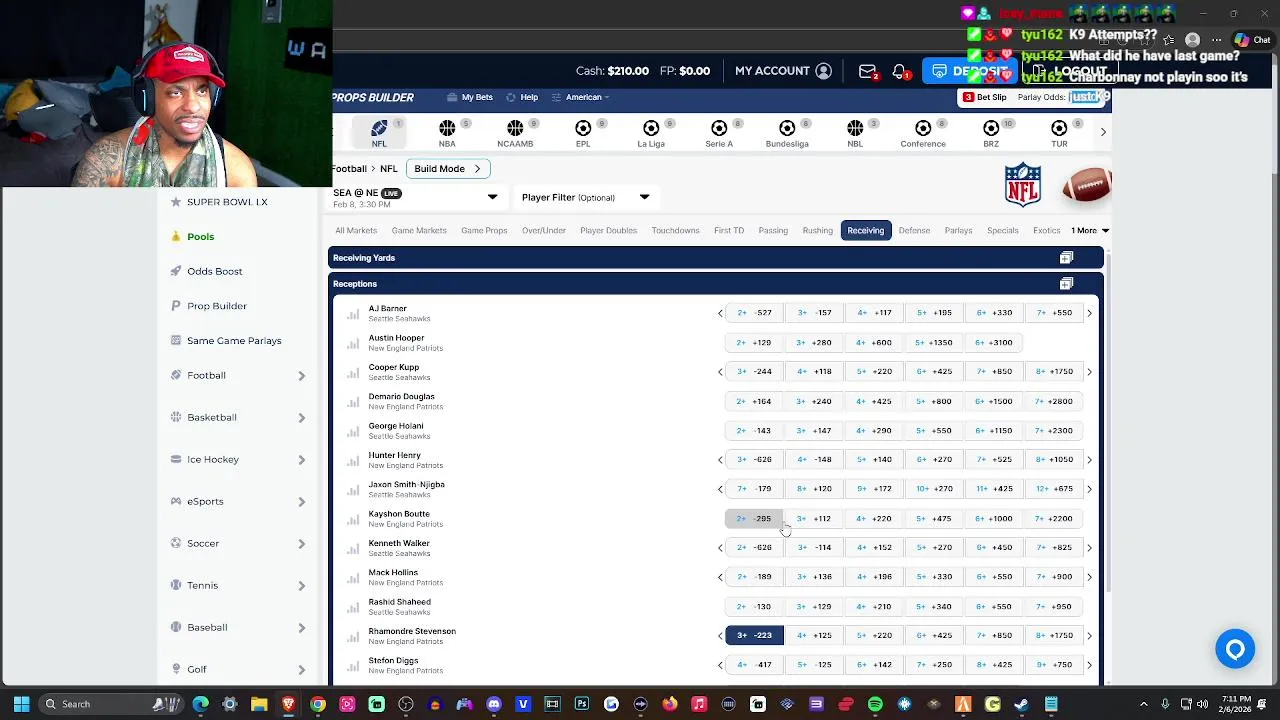Open My Bets link

(470, 97)
